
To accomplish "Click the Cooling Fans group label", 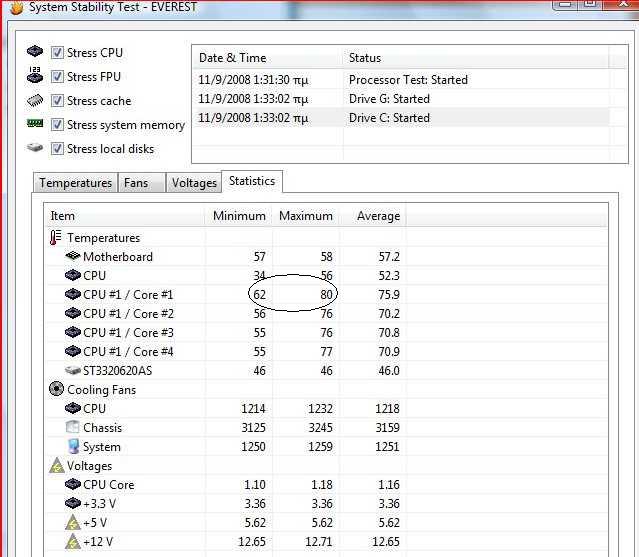I will 101,390.
